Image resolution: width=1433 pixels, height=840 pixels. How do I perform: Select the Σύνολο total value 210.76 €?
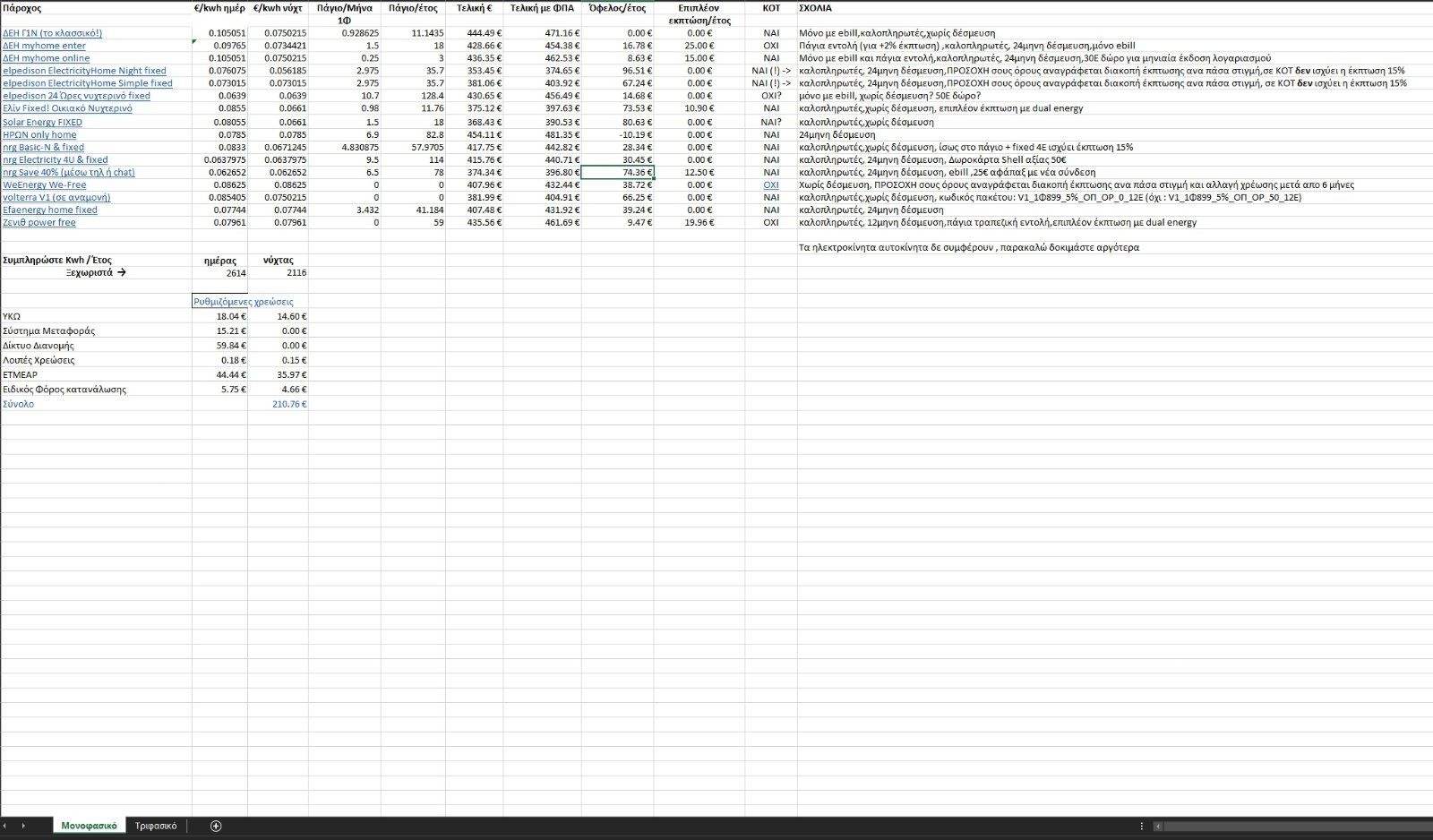(278, 404)
